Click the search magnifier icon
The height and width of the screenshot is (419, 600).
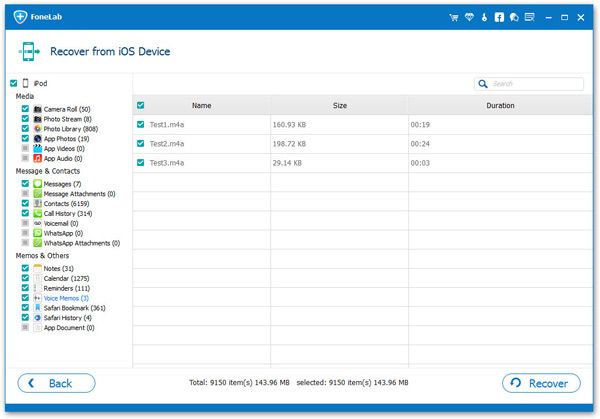click(x=483, y=84)
